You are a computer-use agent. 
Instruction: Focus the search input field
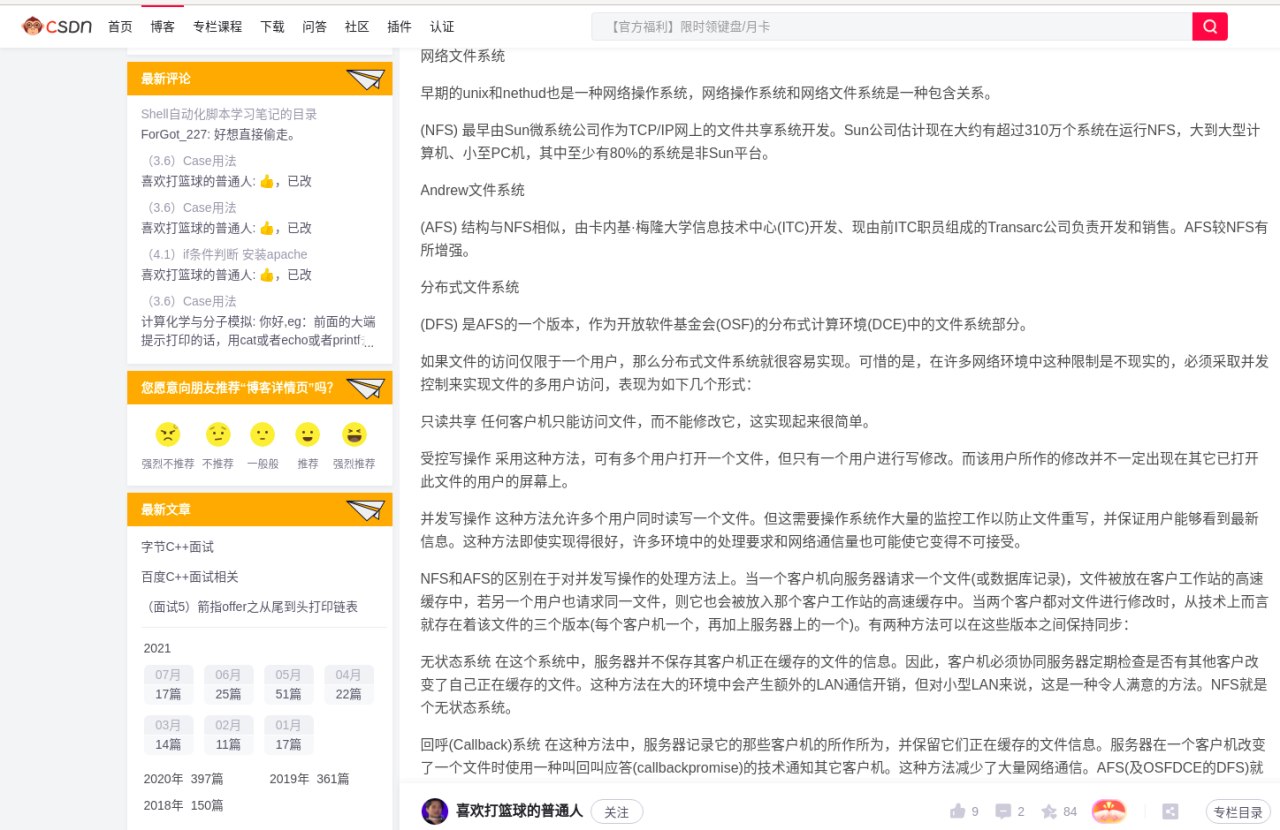pyautogui.click(x=892, y=26)
